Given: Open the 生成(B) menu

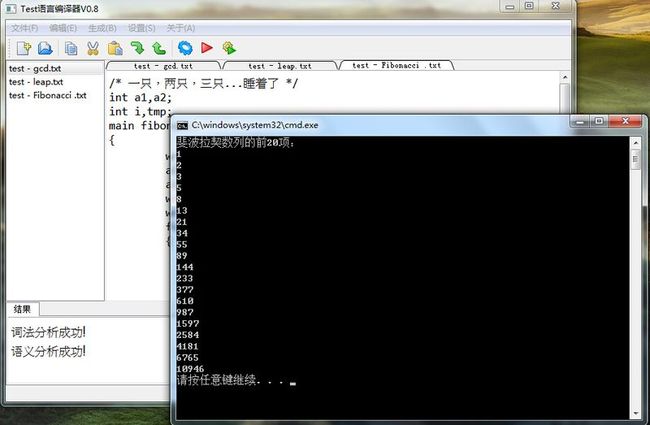Looking at the screenshot, I should [102, 28].
